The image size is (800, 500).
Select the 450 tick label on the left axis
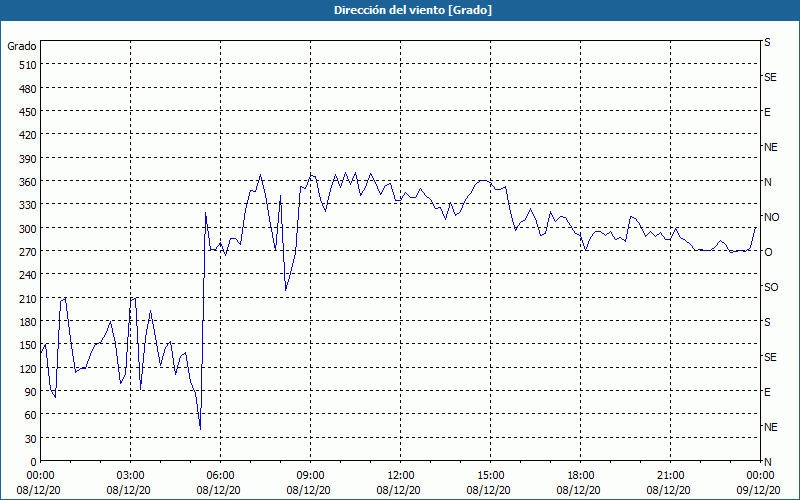[x=28, y=112]
